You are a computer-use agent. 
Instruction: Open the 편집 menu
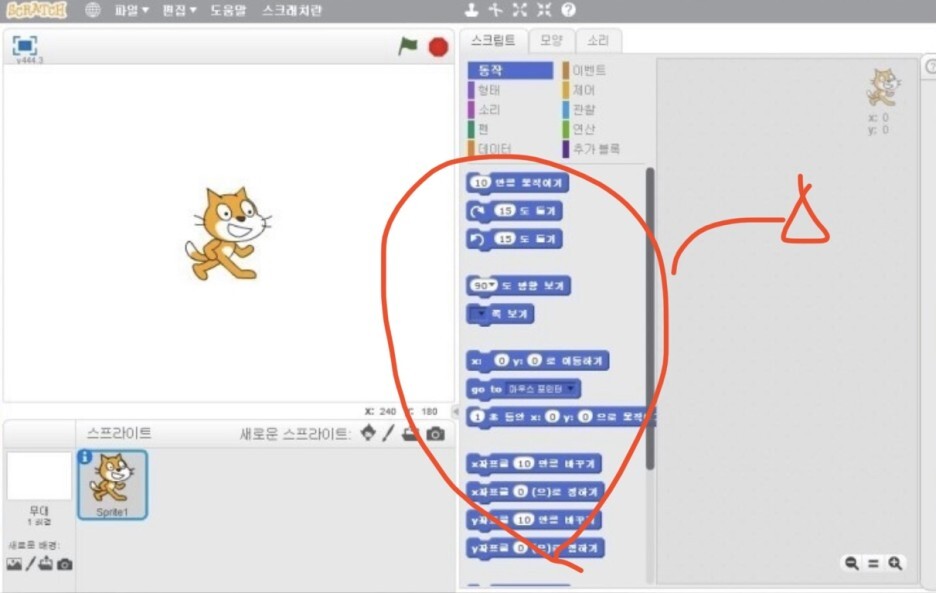point(179,10)
